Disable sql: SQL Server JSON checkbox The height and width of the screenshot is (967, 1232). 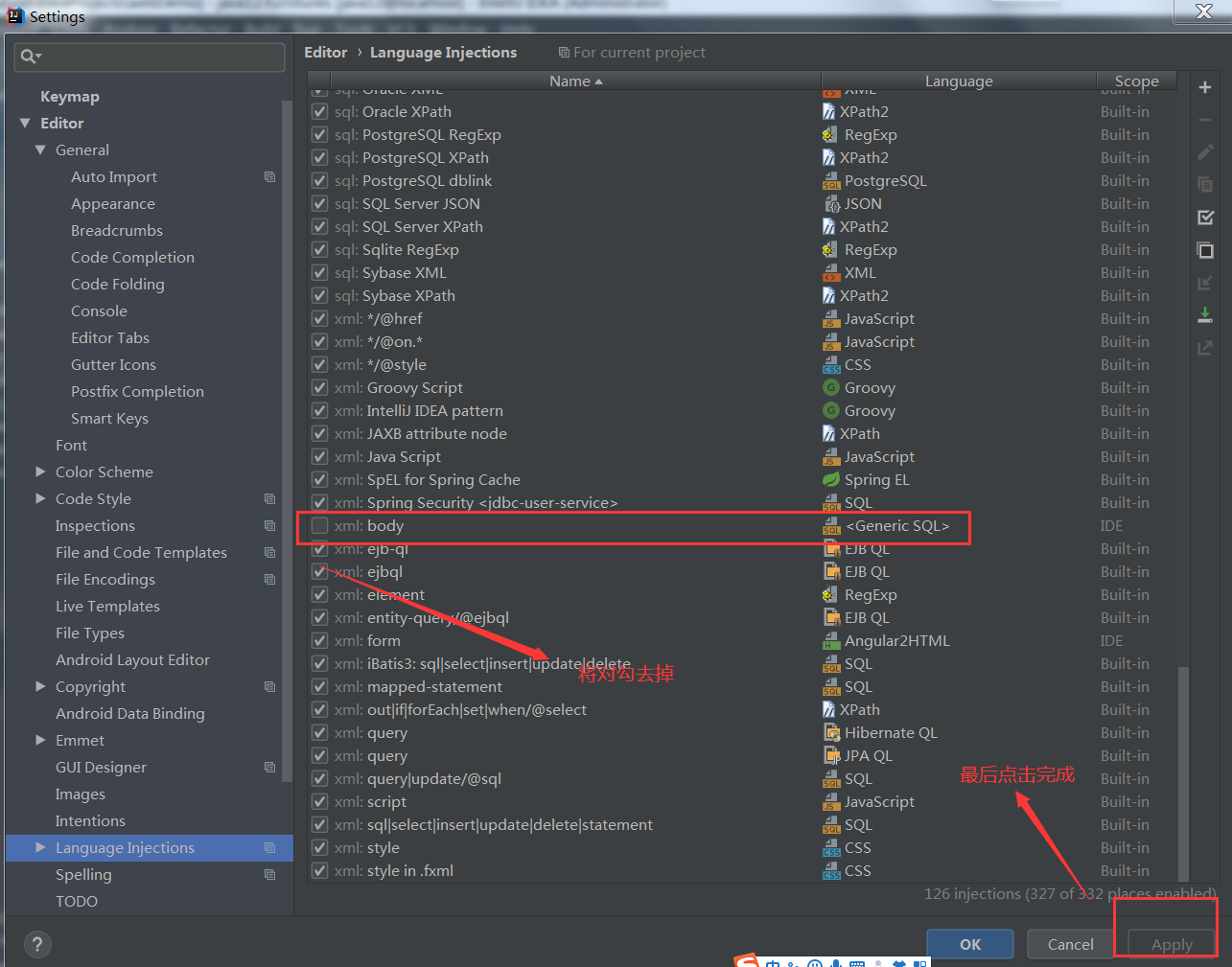(x=319, y=203)
